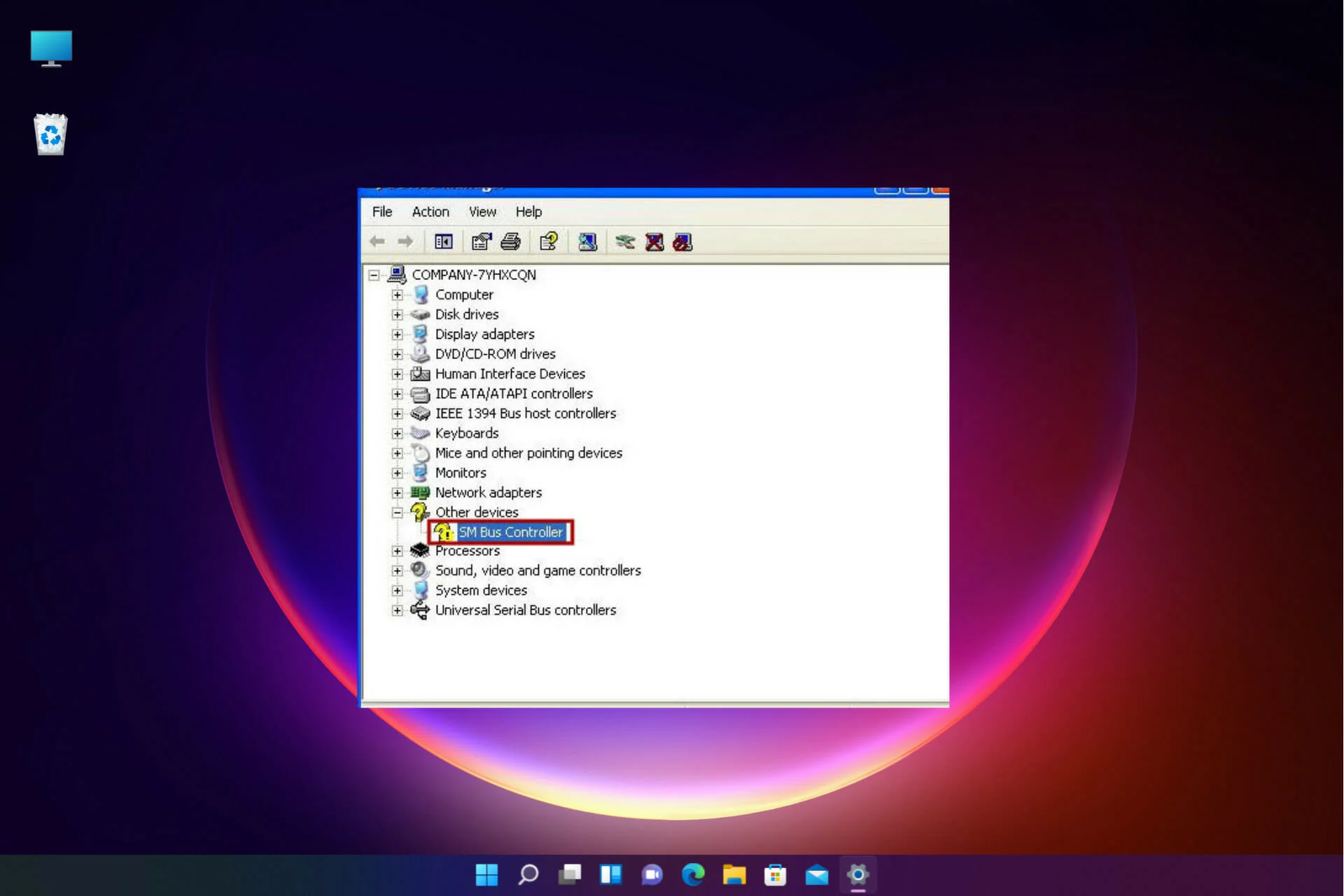Select the Uninstall device icon in toolbar
1344x896 pixels.
(654, 241)
